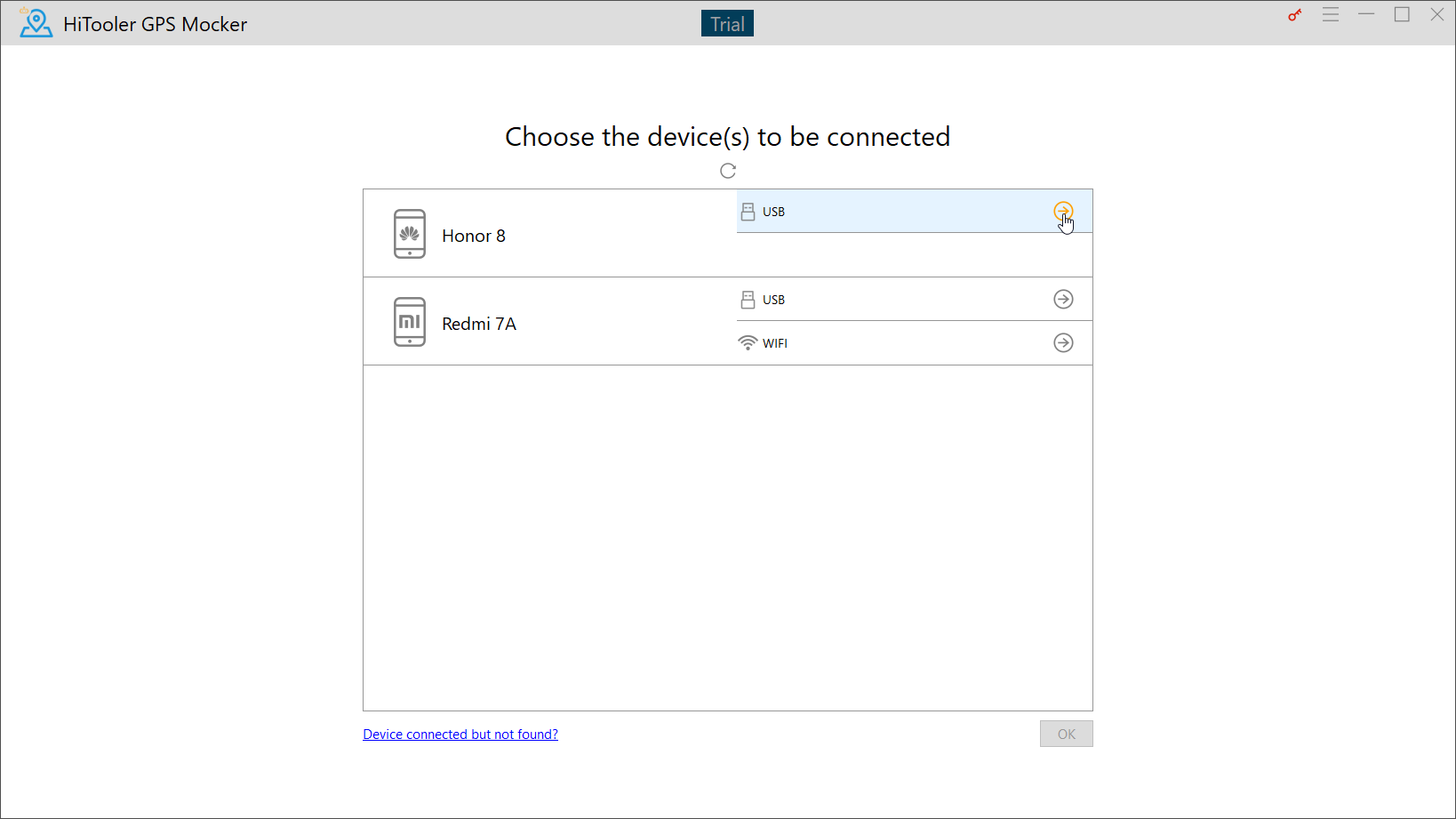Minimize the HiTooler window
1456x819 pixels.
(x=1366, y=15)
